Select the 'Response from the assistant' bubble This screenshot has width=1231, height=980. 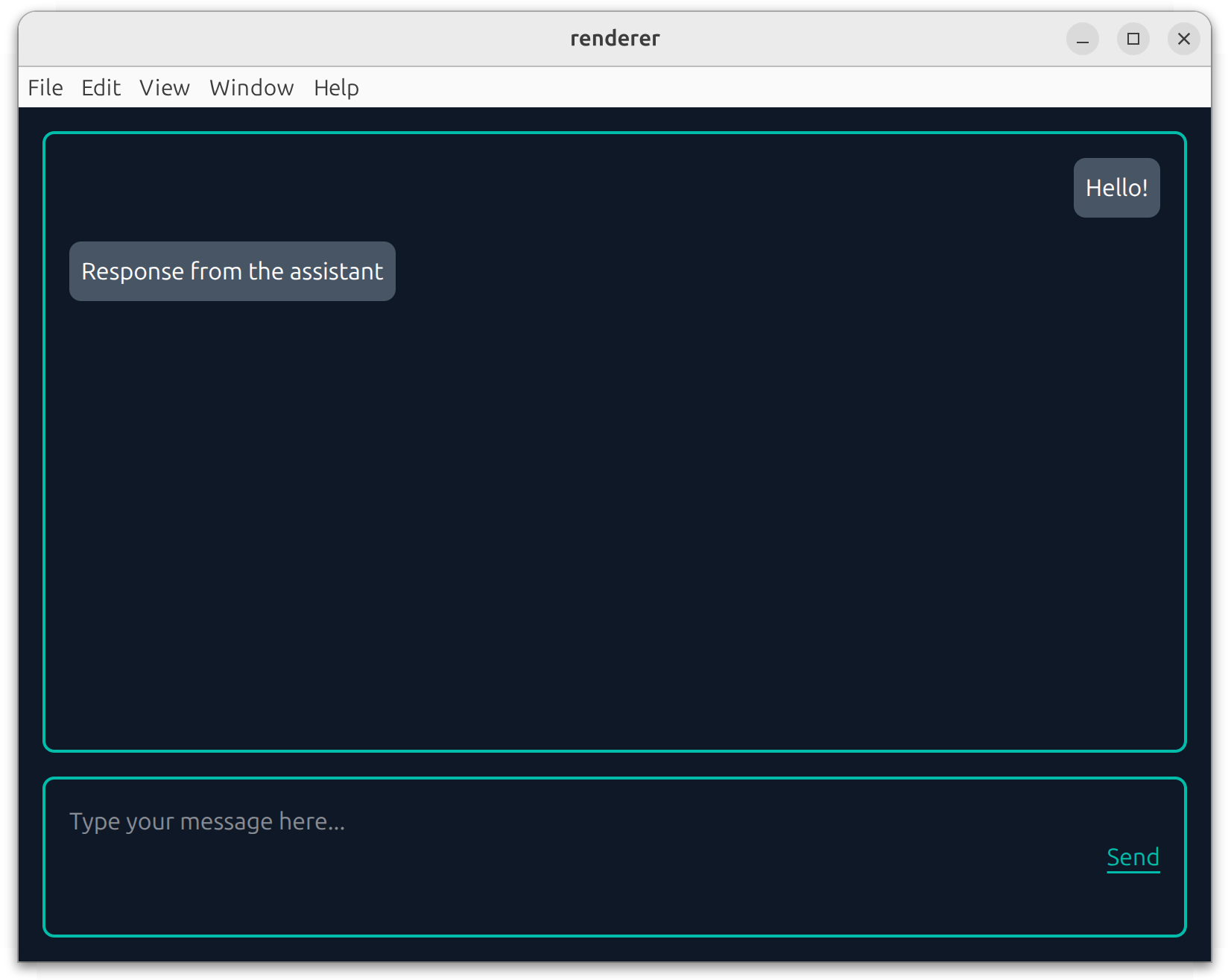232,271
